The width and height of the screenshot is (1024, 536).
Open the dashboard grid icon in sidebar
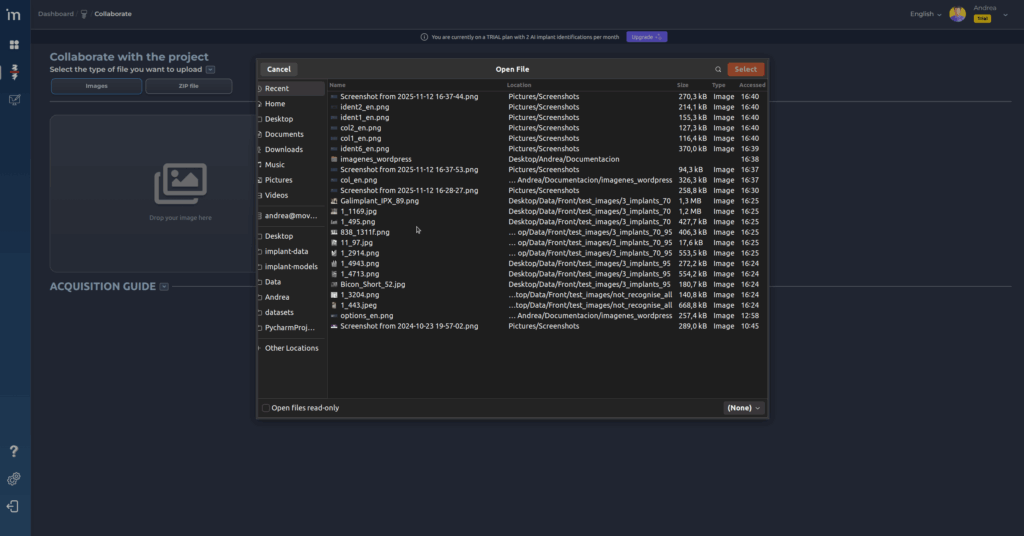pyautogui.click(x=14, y=45)
